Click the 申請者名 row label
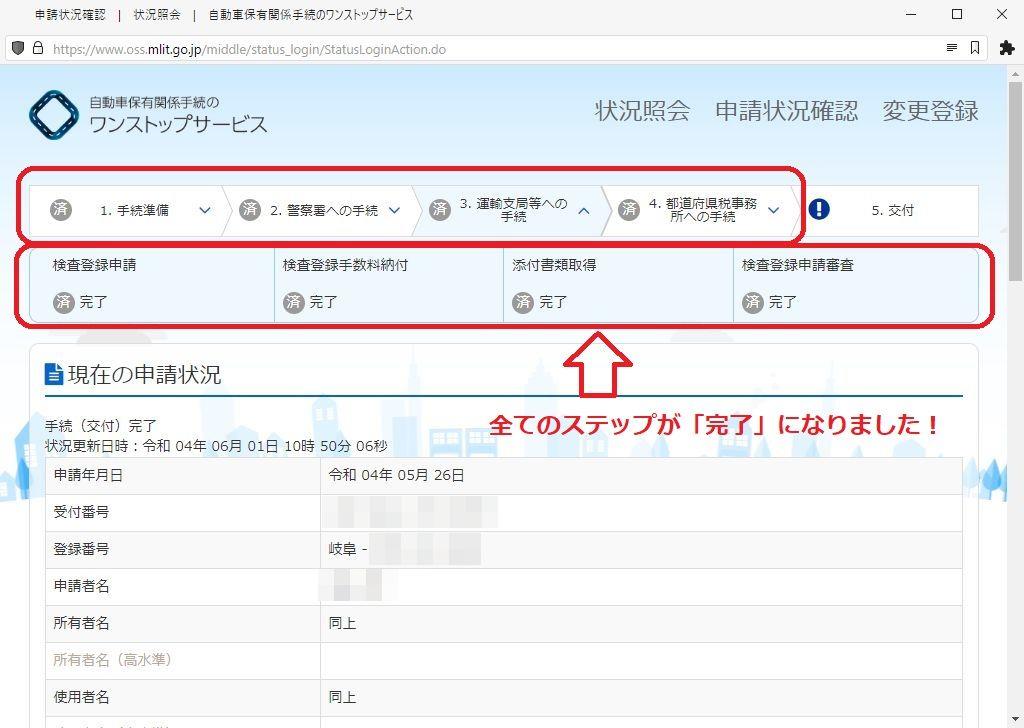 pos(81,586)
